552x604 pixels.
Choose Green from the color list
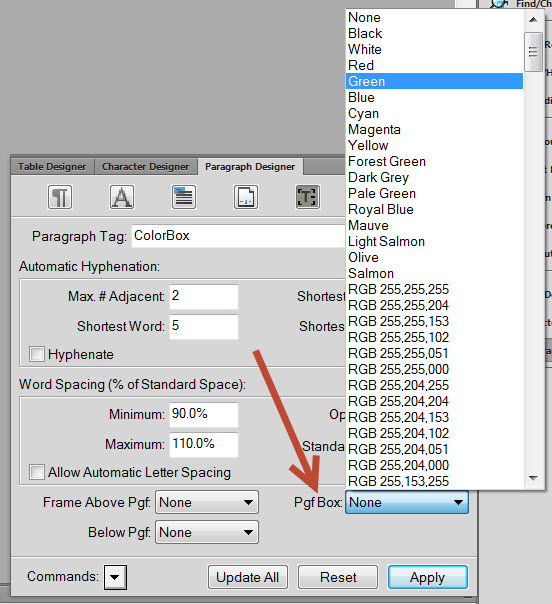coord(435,81)
